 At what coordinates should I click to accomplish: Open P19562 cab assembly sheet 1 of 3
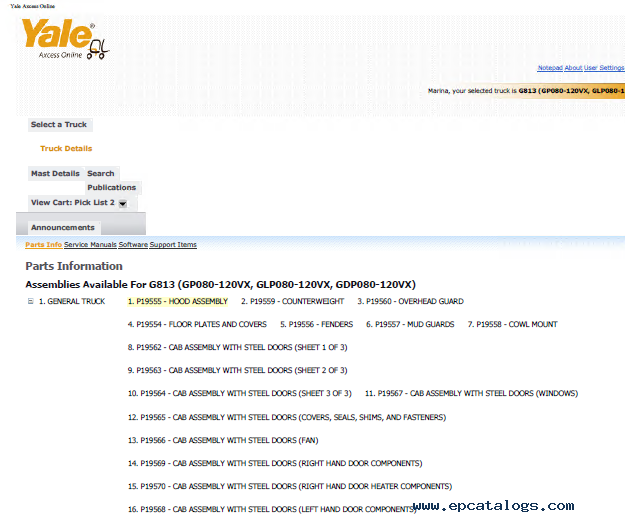click(238, 347)
